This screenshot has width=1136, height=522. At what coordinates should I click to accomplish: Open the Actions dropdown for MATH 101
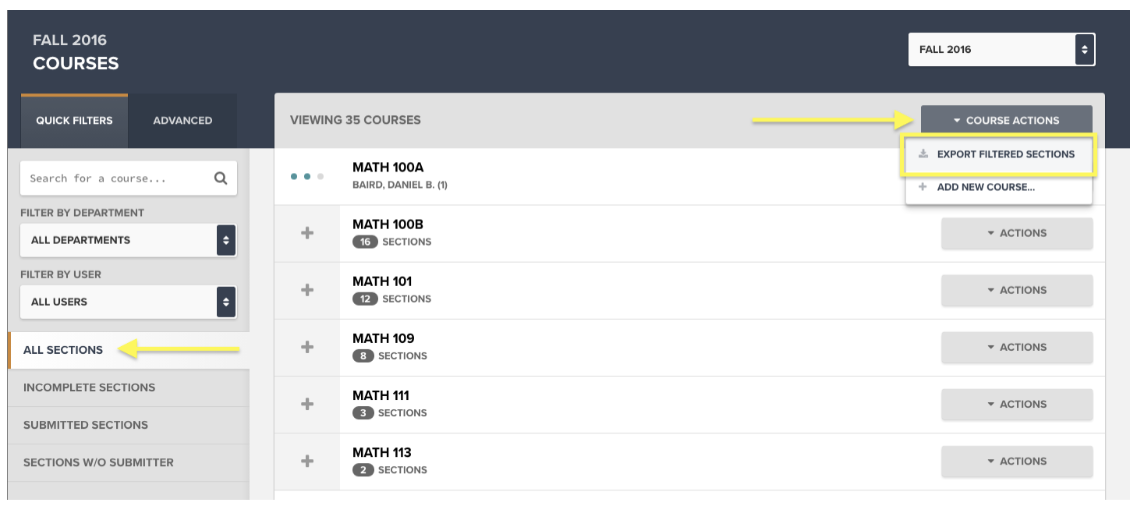pyautogui.click(x=1016, y=290)
